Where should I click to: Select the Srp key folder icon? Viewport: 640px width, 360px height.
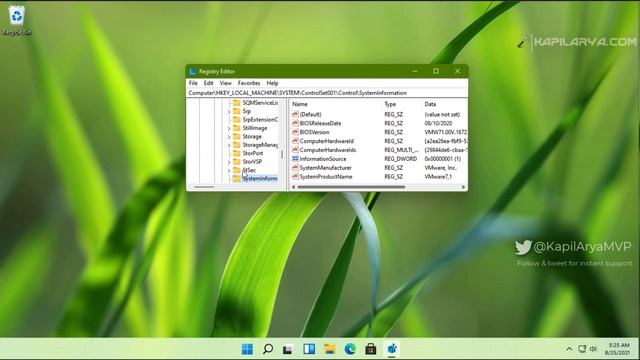[236, 111]
